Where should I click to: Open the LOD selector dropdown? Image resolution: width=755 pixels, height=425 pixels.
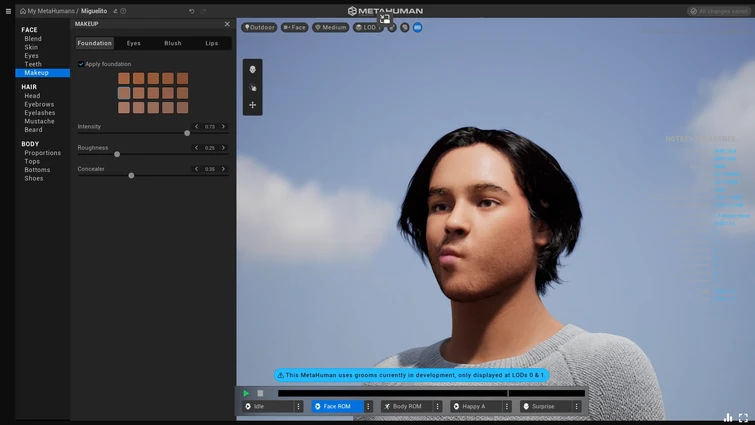(x=367, y=28)
